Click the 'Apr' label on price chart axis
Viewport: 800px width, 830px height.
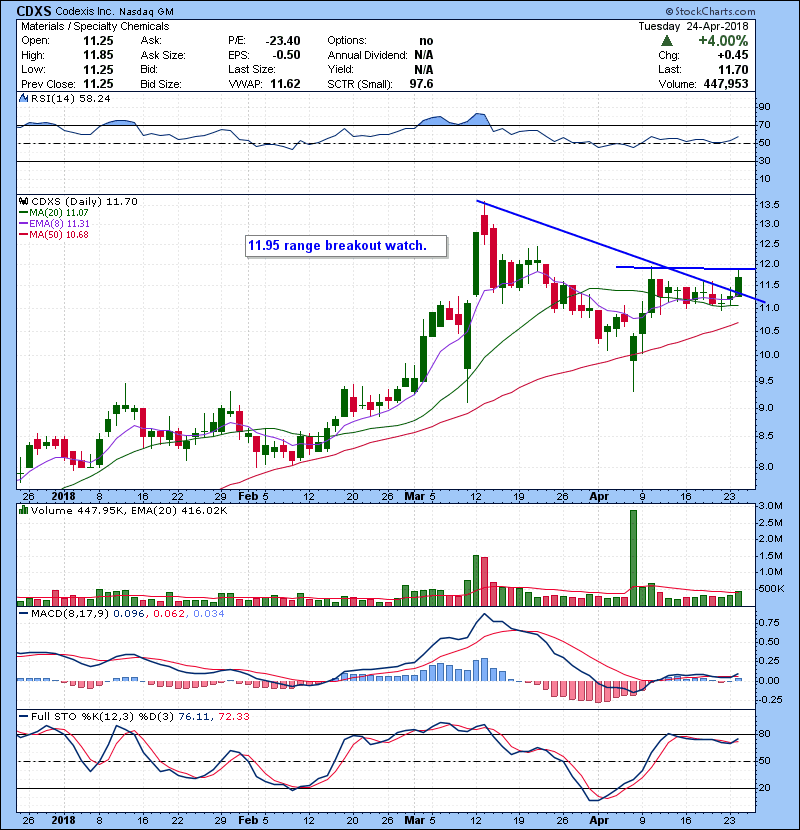pyautogui.click(x=598, y=497)
